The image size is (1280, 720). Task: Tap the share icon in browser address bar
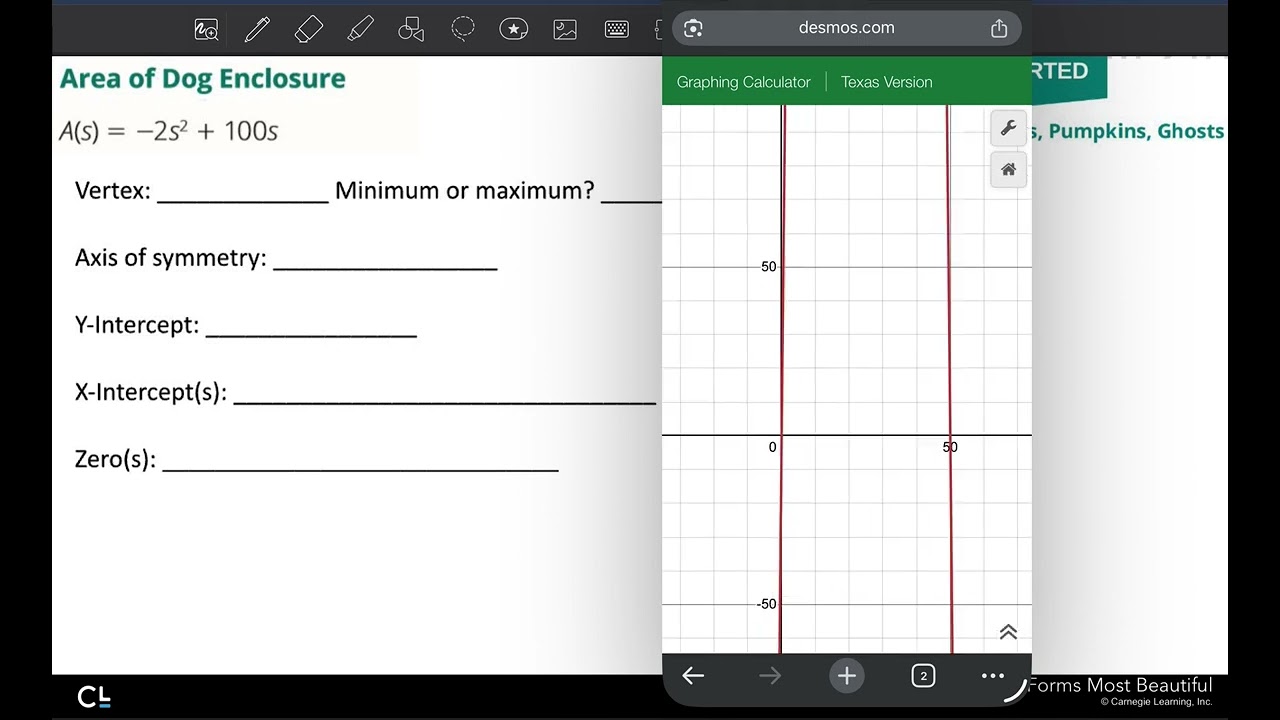pos(999,28)
